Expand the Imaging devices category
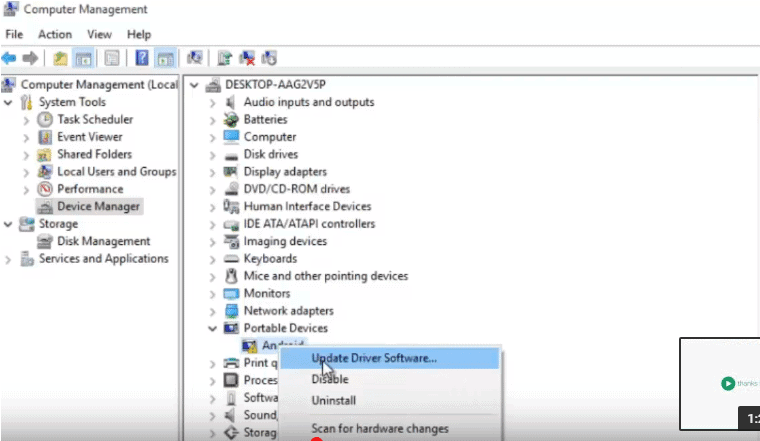This screenshot has height=441, width=760. (x=212, y=242)
